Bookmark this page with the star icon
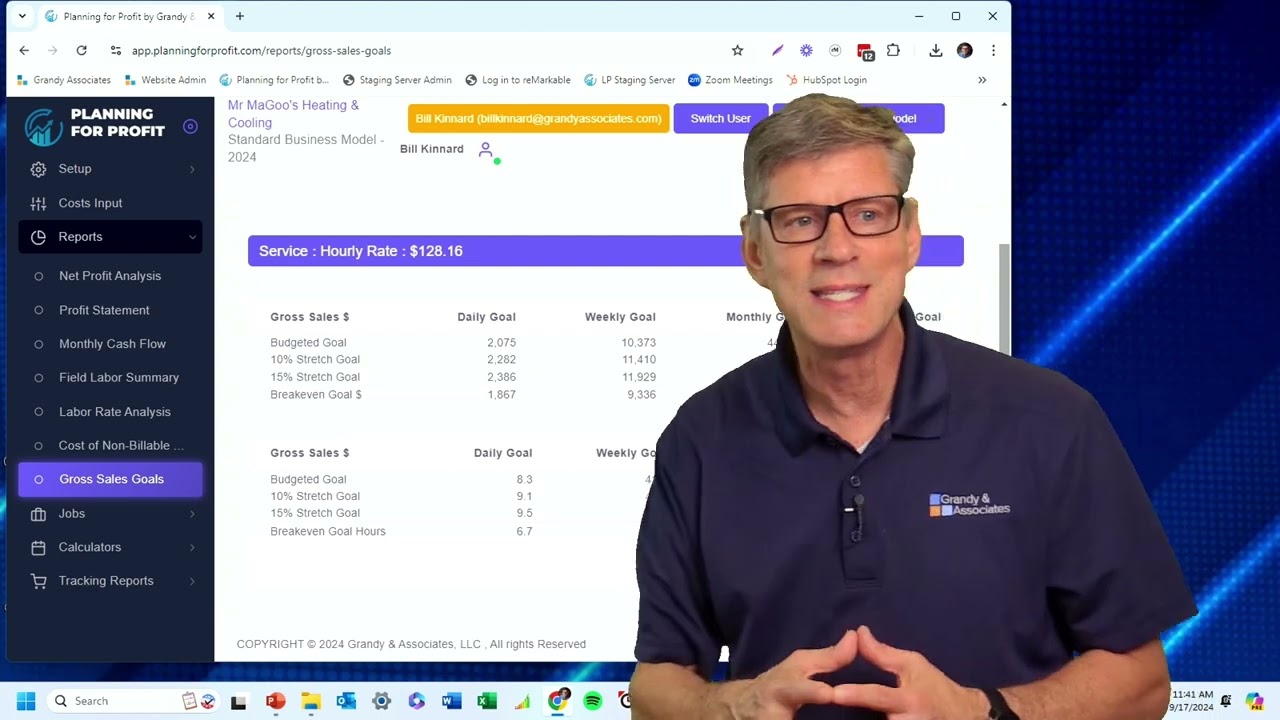 point(737,50)
